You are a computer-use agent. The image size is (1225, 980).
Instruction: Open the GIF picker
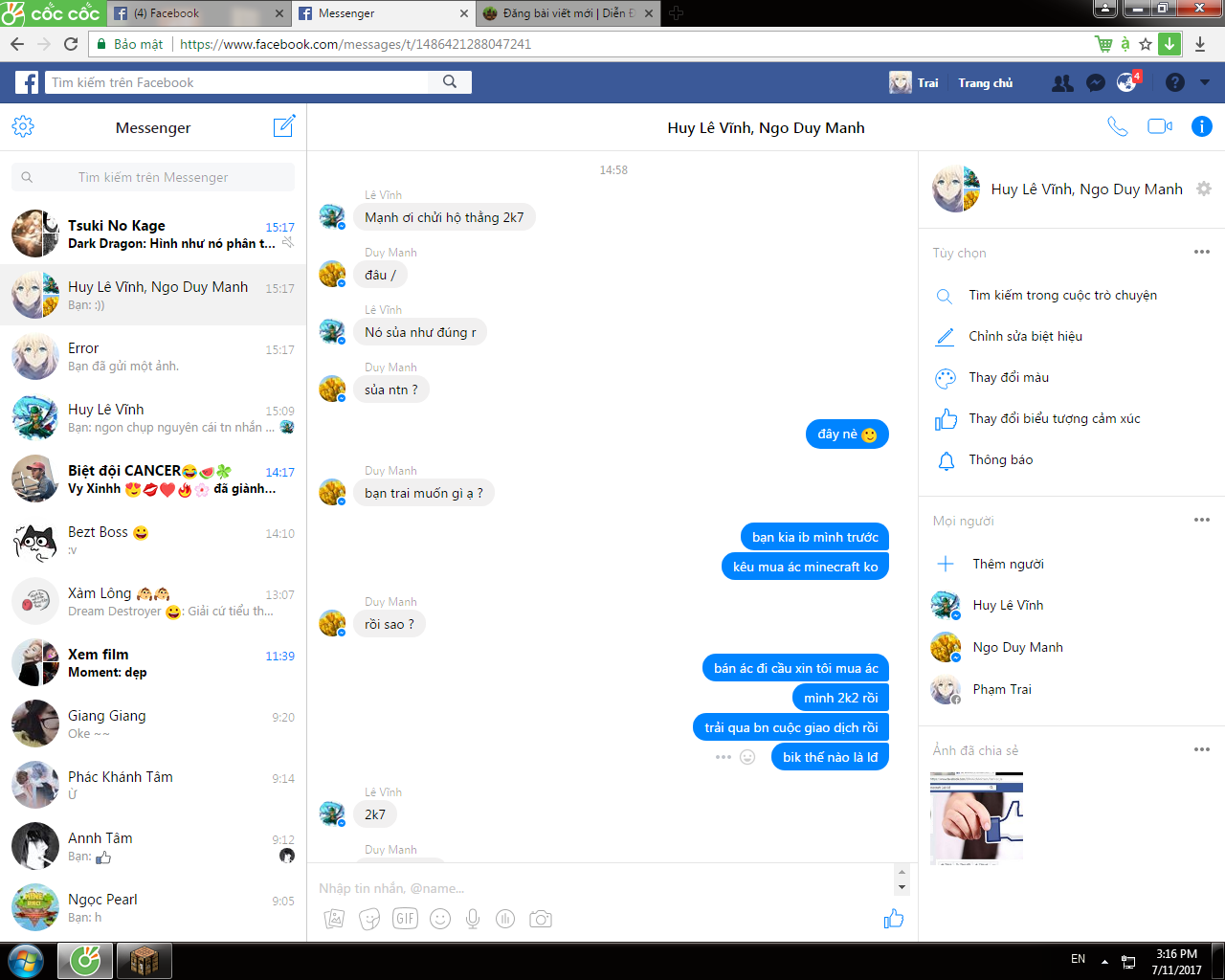point(405,919)
